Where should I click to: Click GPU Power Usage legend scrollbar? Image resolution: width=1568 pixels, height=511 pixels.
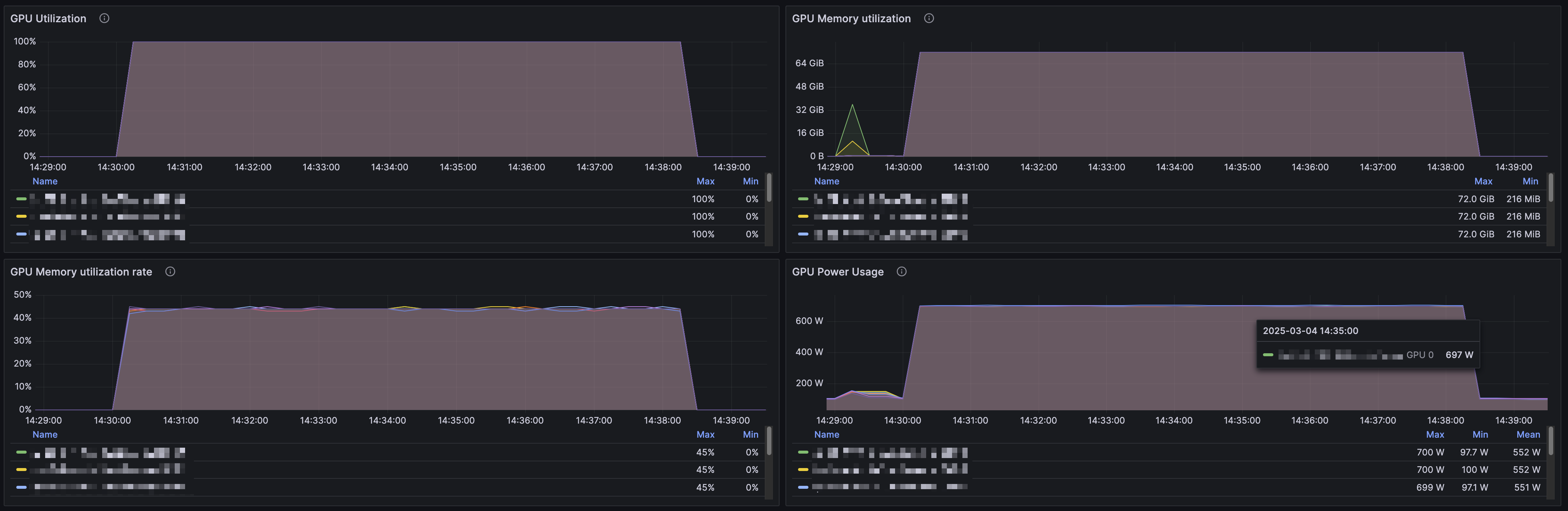pos(1550,441)
